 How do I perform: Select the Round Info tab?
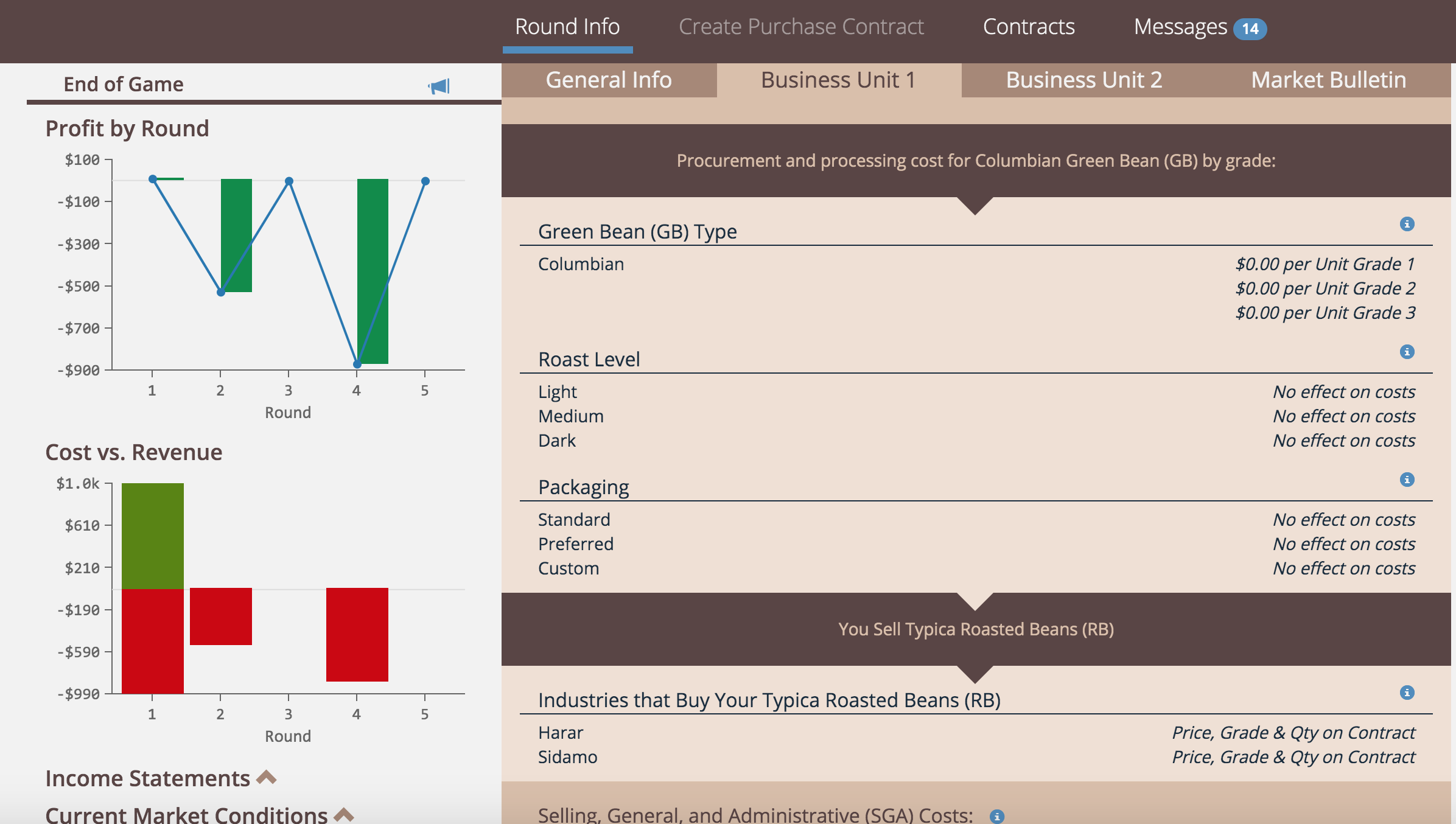[x=567, y=26]
